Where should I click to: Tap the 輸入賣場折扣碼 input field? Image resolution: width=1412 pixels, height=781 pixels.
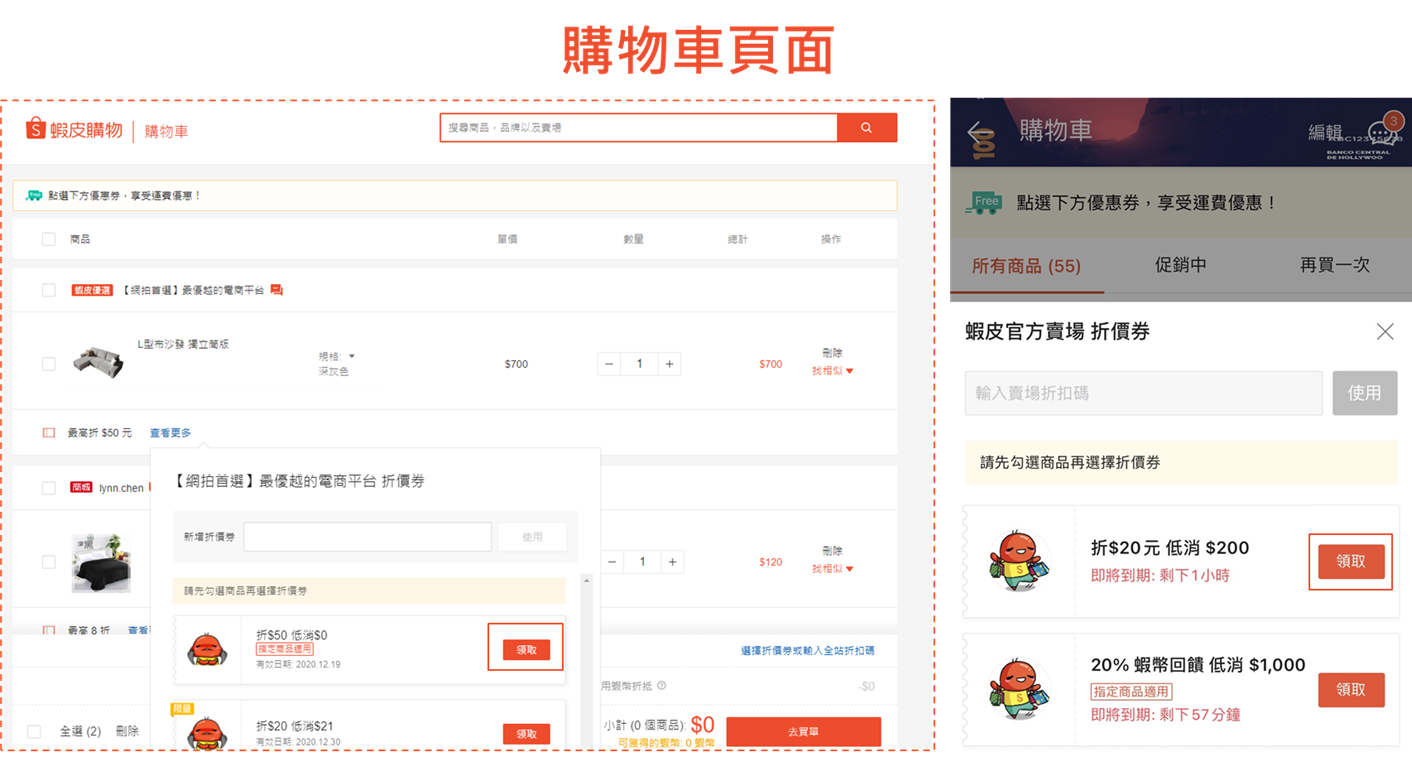click(x=1143, y=393)
